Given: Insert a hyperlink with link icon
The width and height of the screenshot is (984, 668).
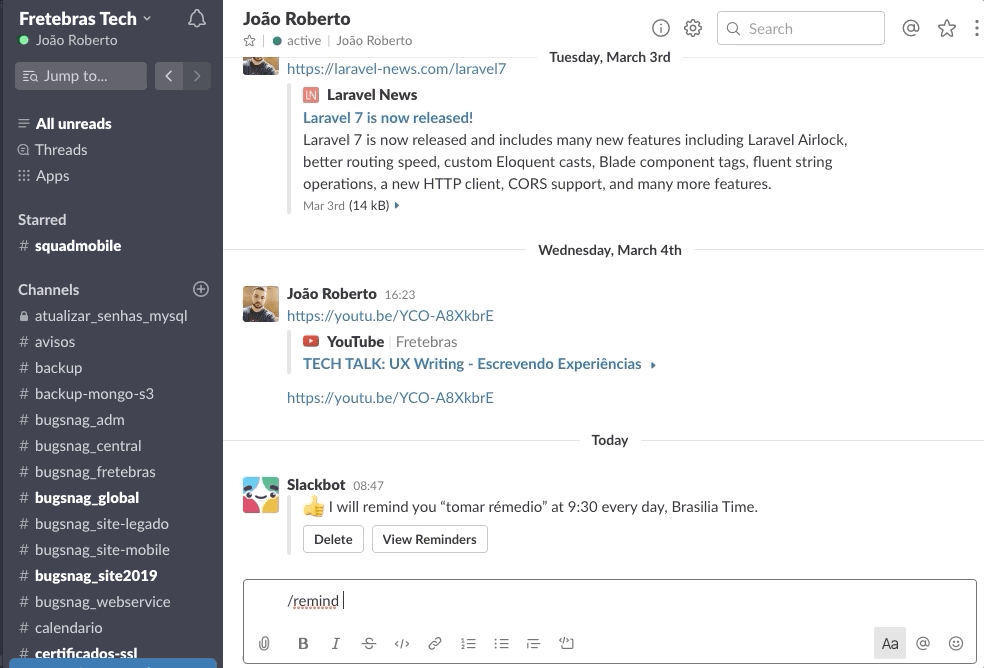Looking at the screenshot, I should coord(434,644).
